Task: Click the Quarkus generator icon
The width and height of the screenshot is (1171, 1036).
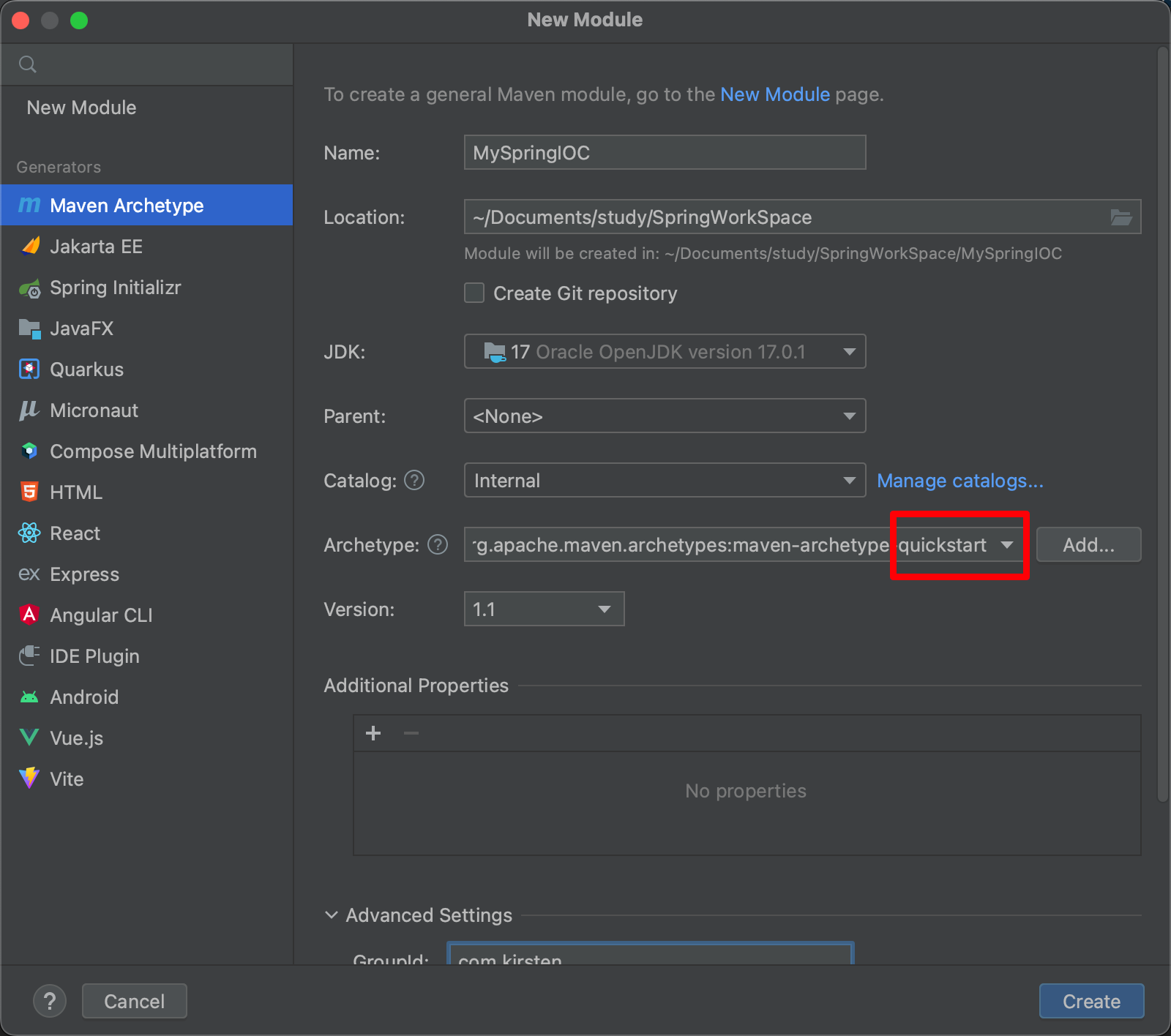Action: [29, 369]
